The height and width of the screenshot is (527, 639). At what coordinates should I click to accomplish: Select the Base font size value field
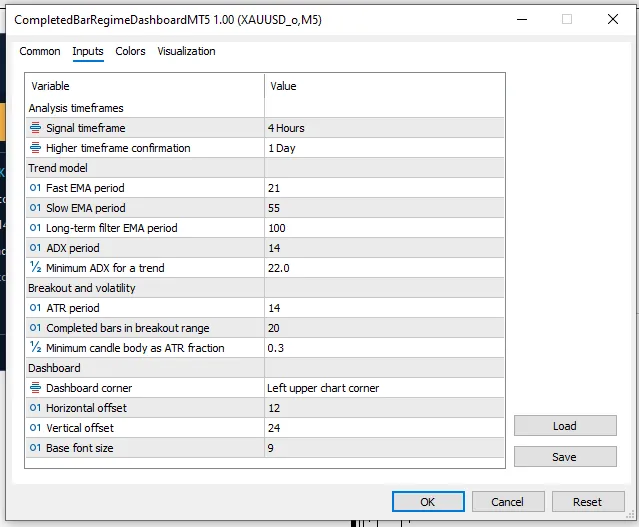384,448
